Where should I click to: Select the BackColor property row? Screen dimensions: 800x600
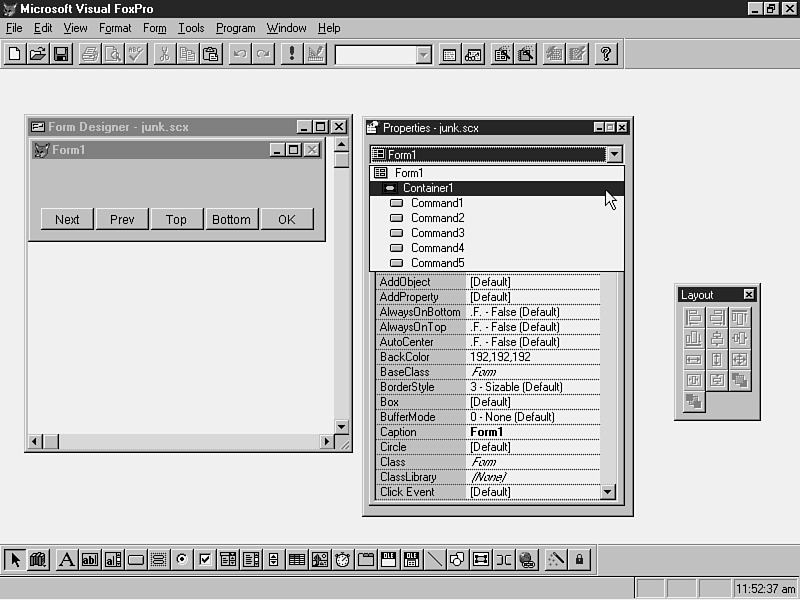[420, 357]
